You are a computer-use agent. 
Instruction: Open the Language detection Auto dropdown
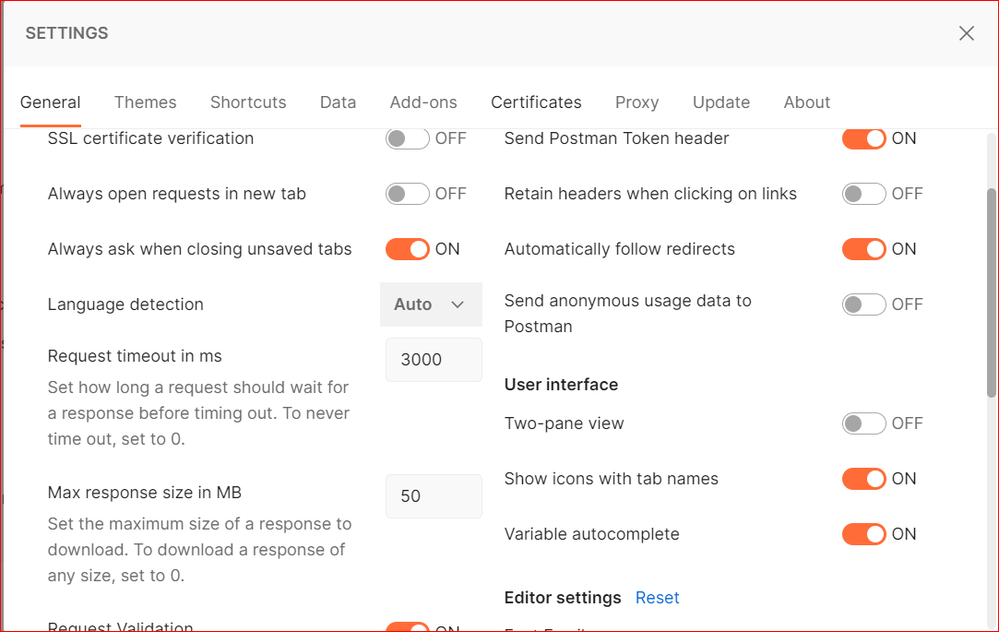[431, 305]
